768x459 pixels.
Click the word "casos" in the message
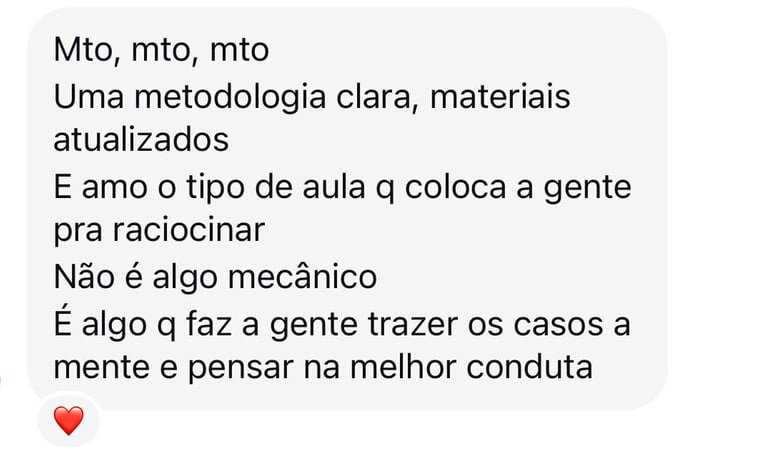(x=557, y=325)
